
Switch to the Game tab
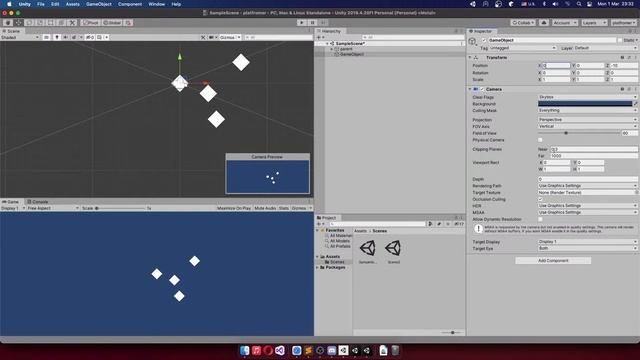11,202
